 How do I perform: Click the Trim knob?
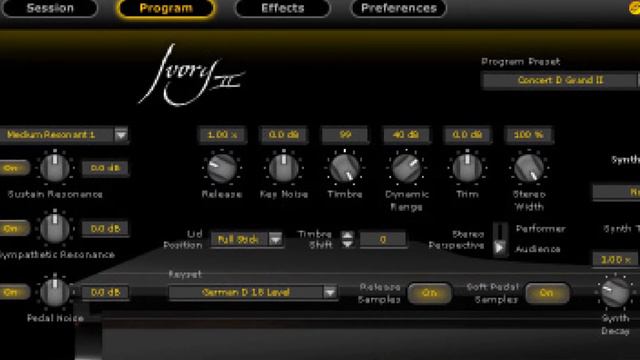tap(467, 168)
